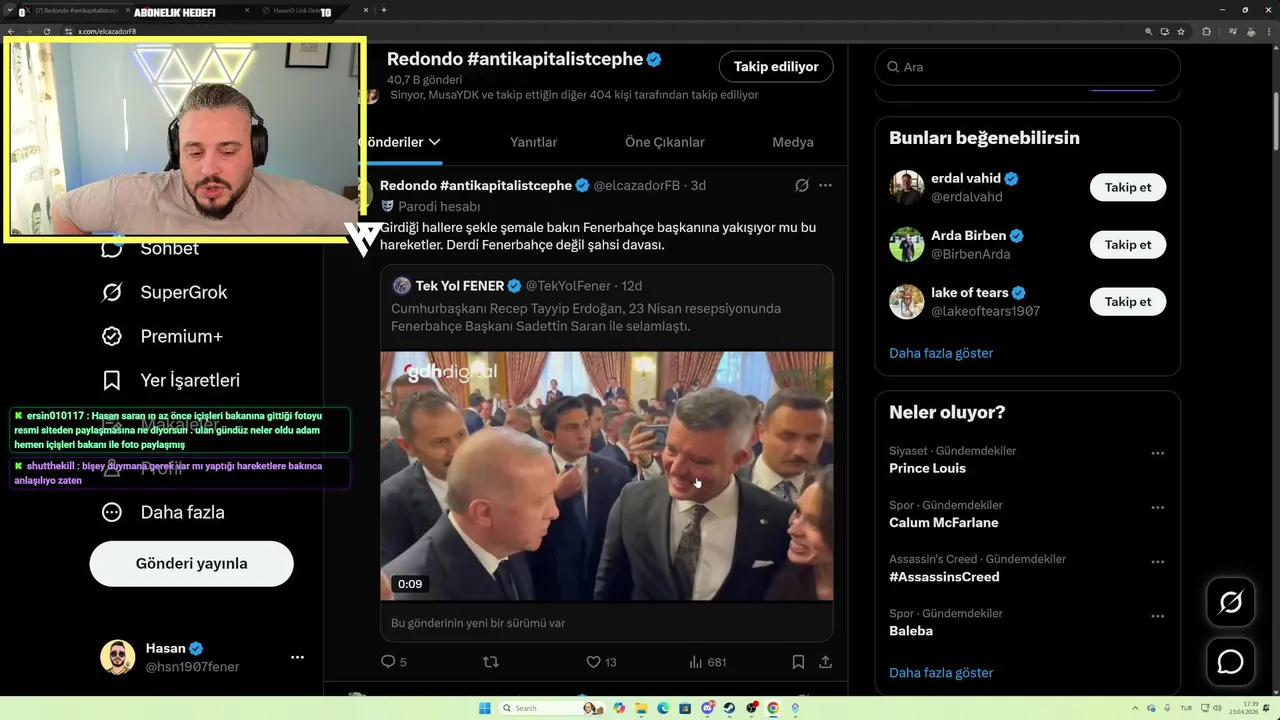Like the post showing 13 likes
The width and height of the screenshot is (1280, 720).
click(x=593, y=661)
